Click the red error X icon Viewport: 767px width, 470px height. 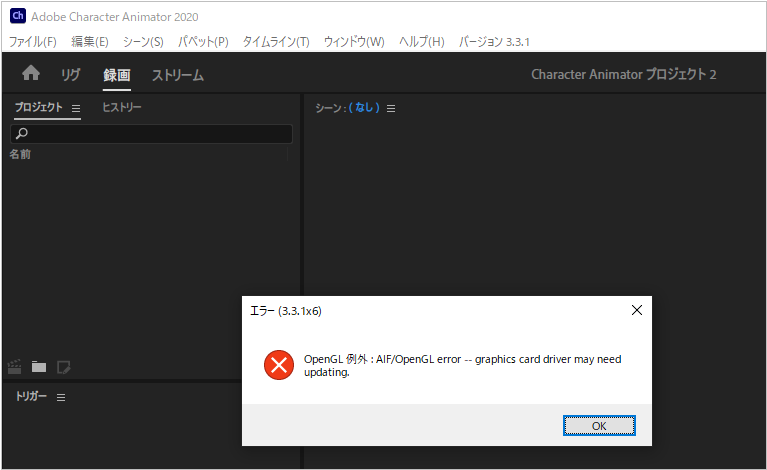tap(279, 365)
